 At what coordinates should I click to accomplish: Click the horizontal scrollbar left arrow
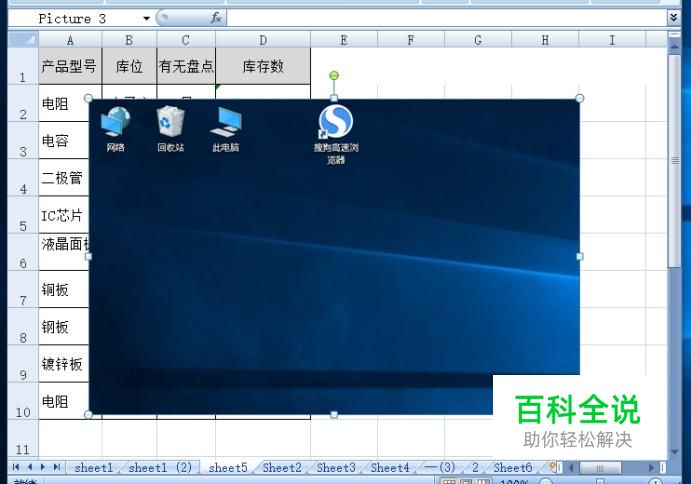(571, 467)
